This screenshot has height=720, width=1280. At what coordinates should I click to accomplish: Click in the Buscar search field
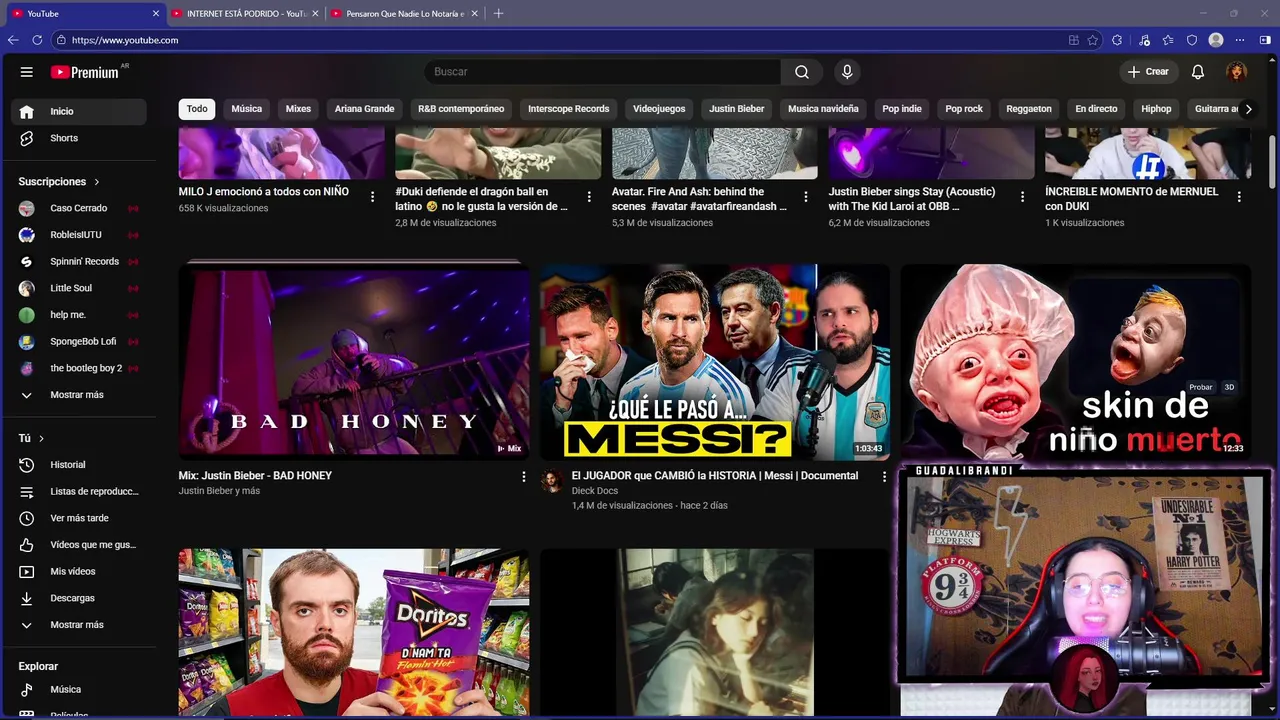click(603, 72)
